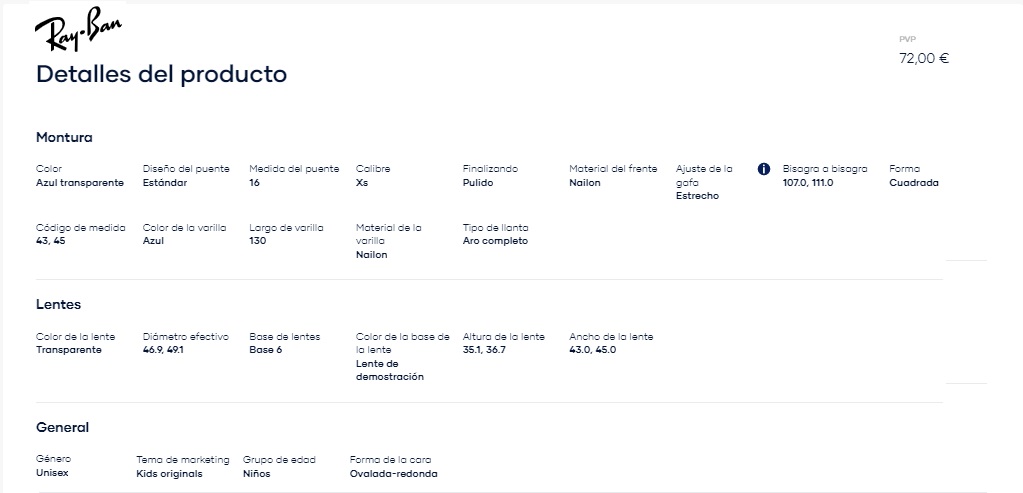Click the 72,00 € price
This screenshot has width=1023, height=493.
pyautogui.click(x=924, y=59)
